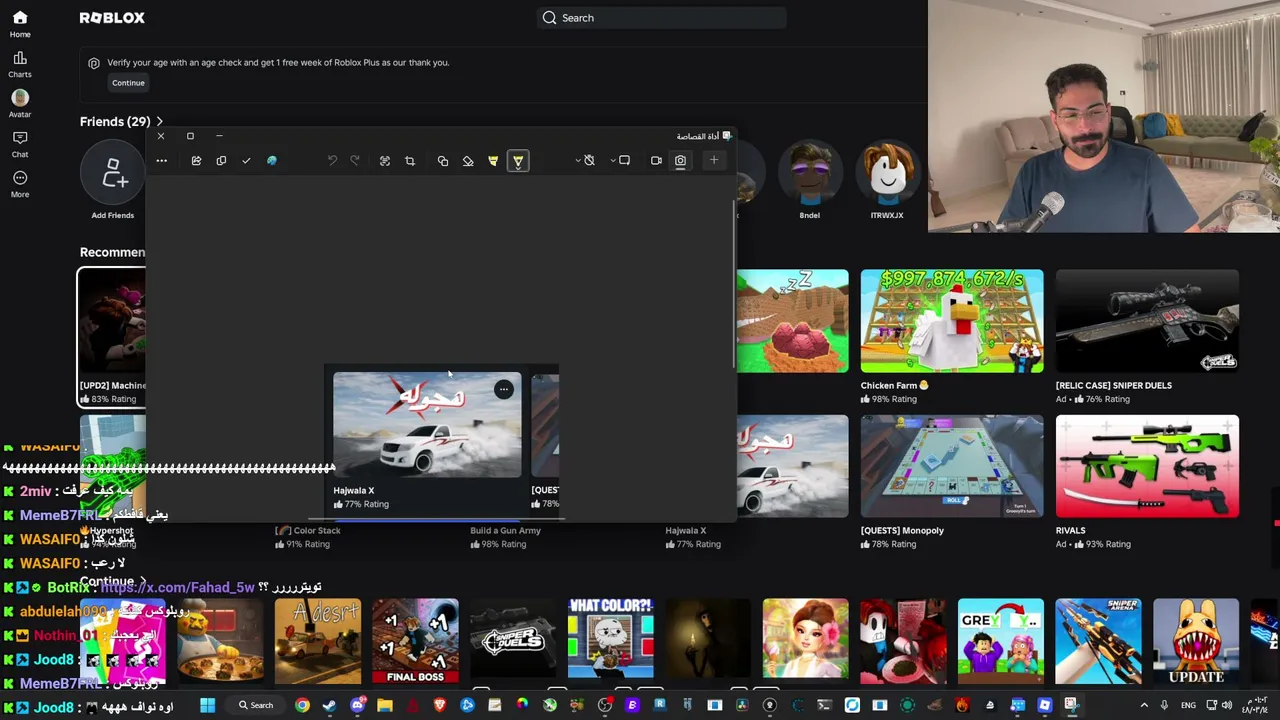Open Steam from the taskbar

pos(329,706)
